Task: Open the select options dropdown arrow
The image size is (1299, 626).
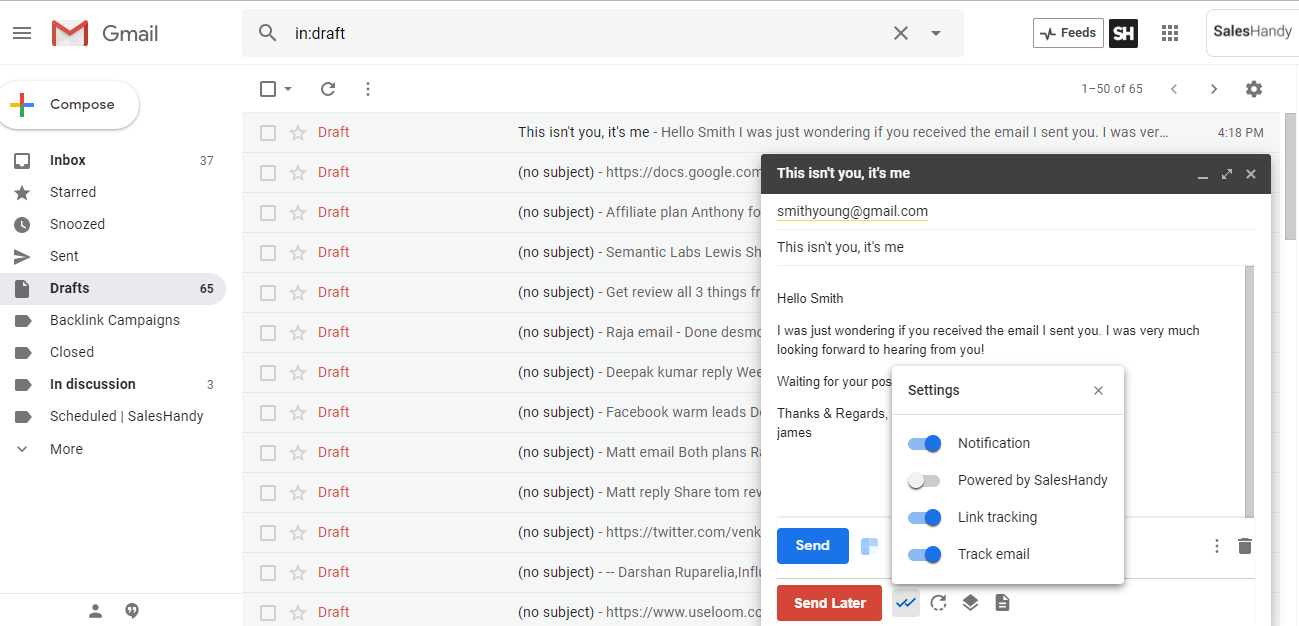Action: click(x=288, y=89)
